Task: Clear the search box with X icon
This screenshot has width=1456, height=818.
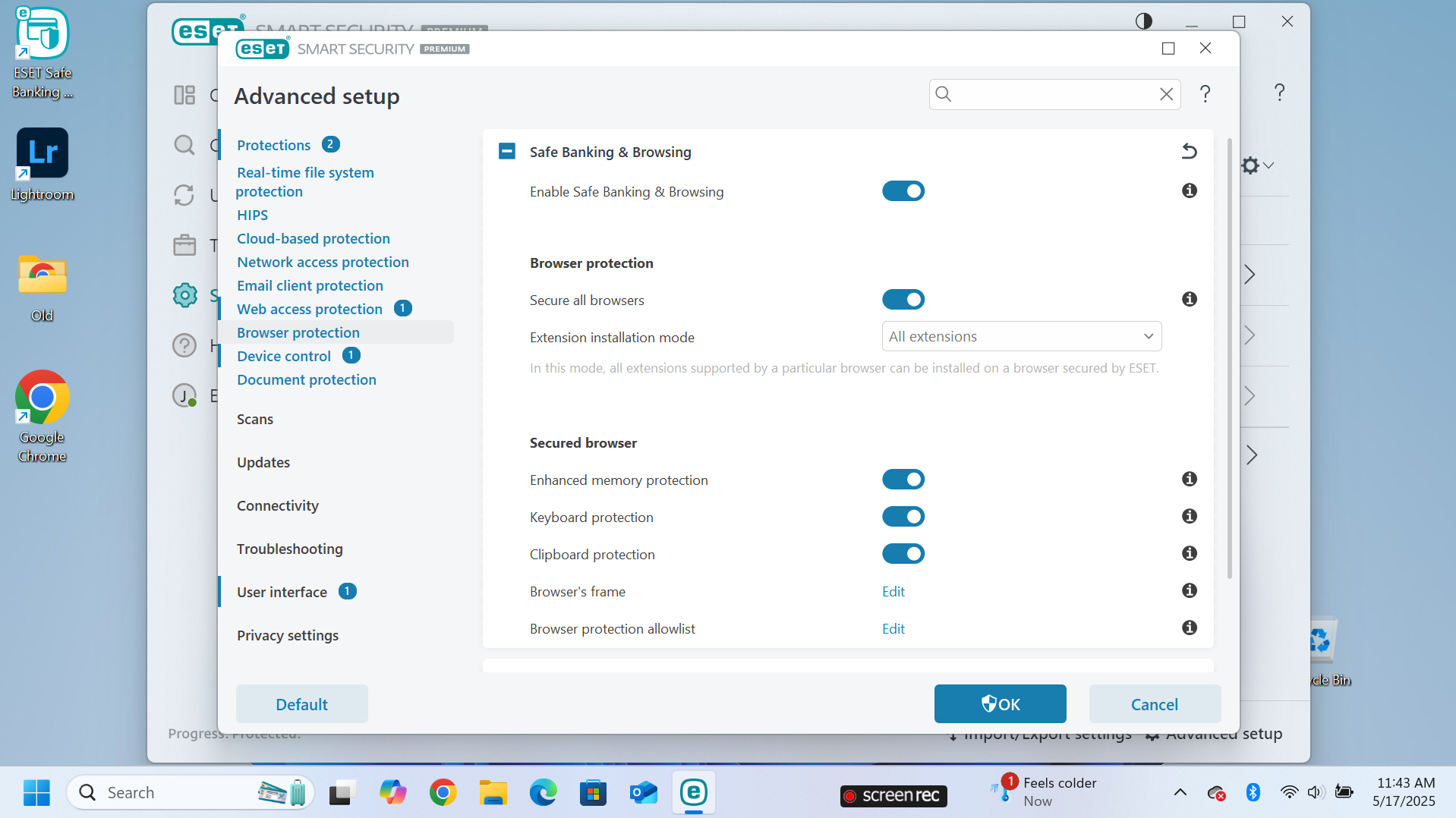Action: pyautogui.click(x=1166, y=94)
